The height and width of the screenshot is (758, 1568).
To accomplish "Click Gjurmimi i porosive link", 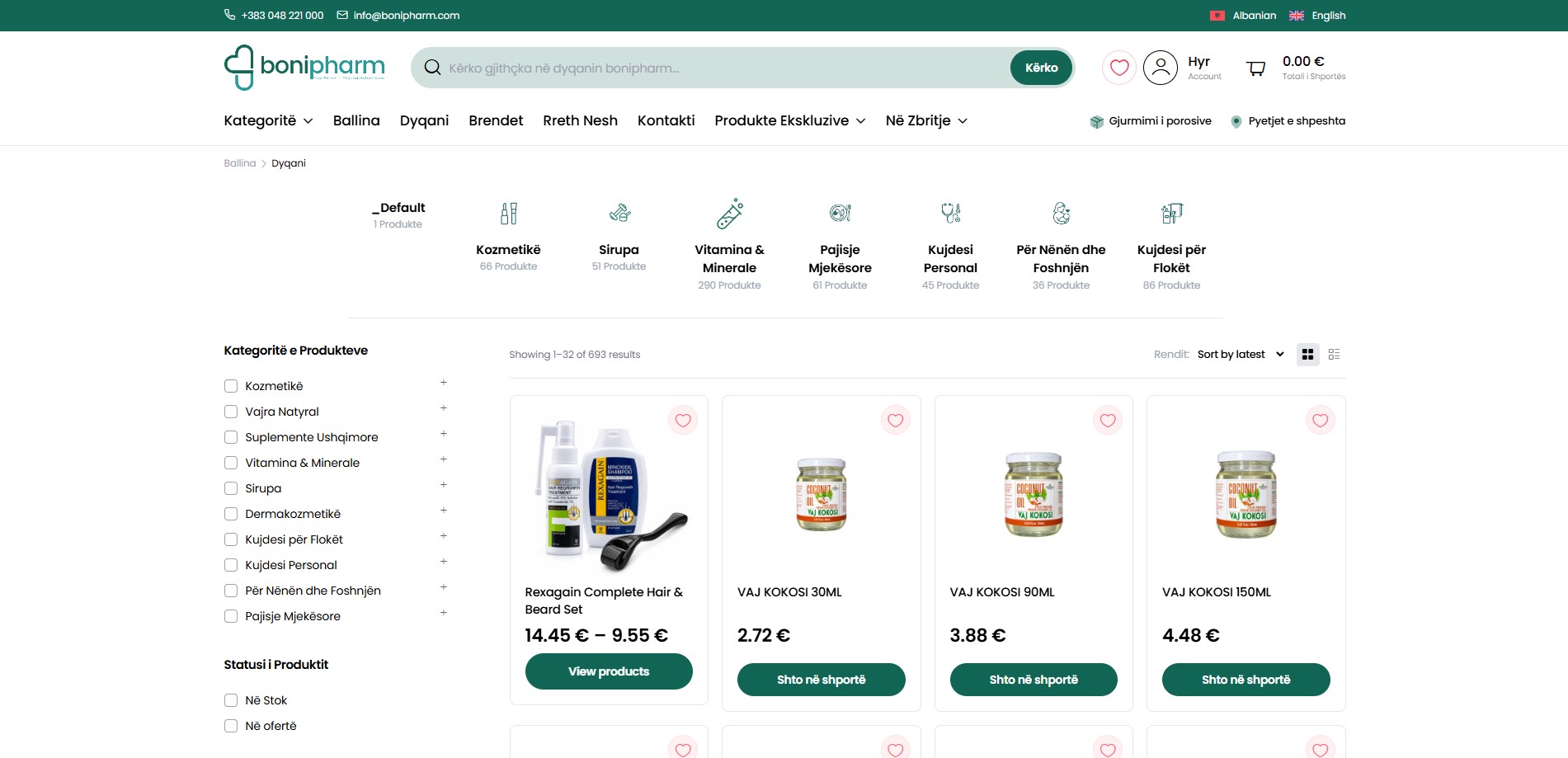I will tap(1160, 121).
